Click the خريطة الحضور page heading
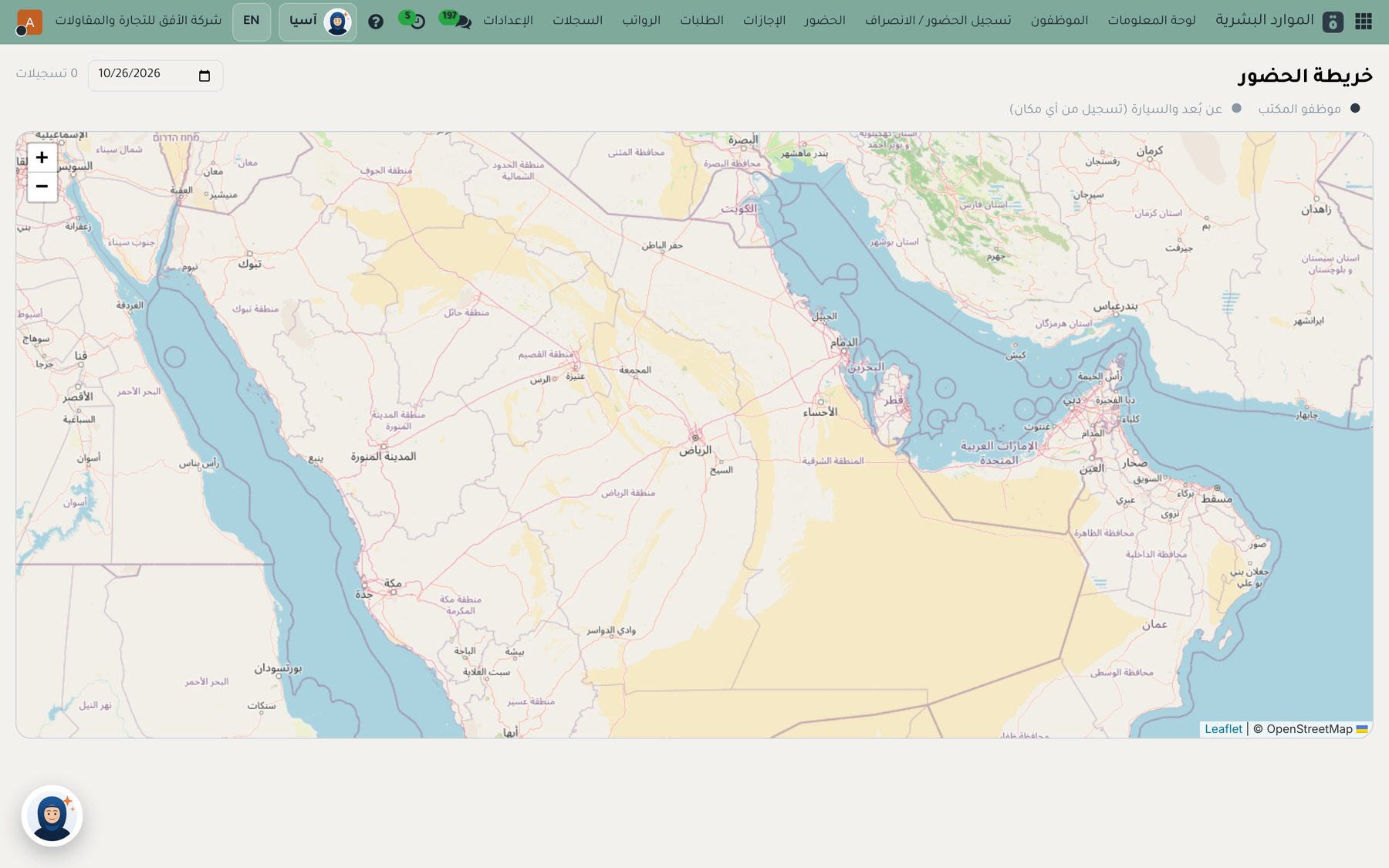Screen dimensions: 1389x868 coord(1306,76)
